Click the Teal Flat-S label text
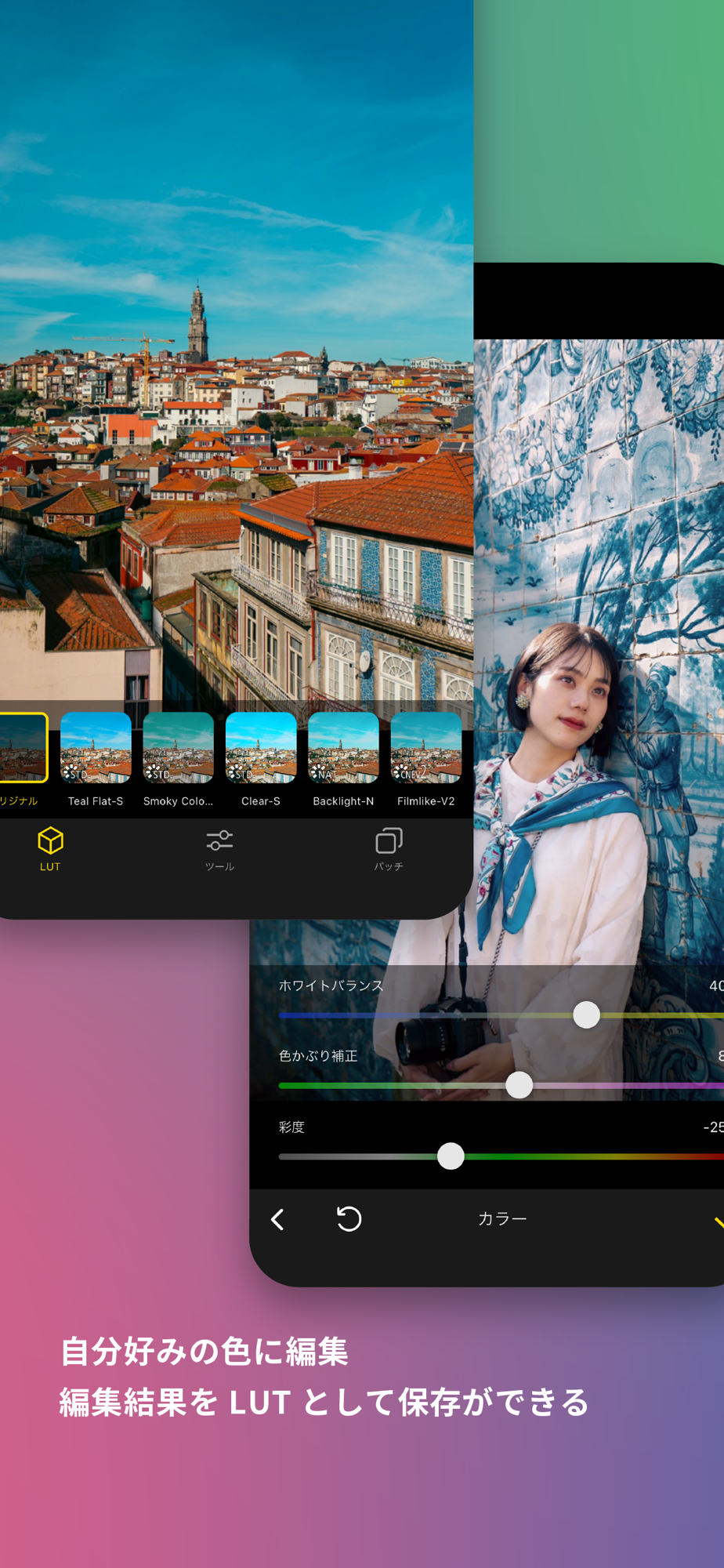Screen dimensions: 724x1568 pos(96,801)
